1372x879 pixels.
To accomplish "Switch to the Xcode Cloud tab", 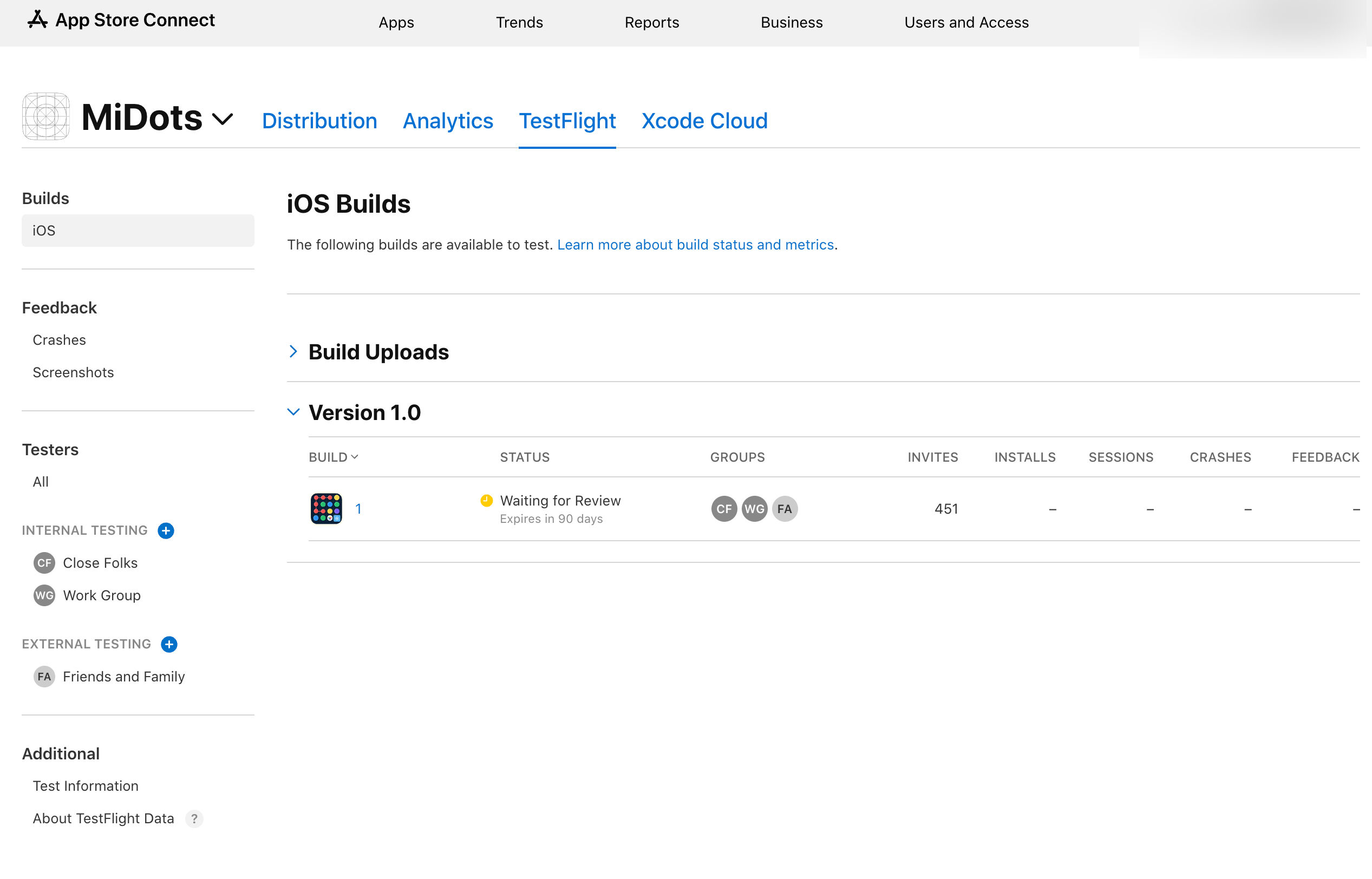I will pyautogui.click(x=704, y=121).
